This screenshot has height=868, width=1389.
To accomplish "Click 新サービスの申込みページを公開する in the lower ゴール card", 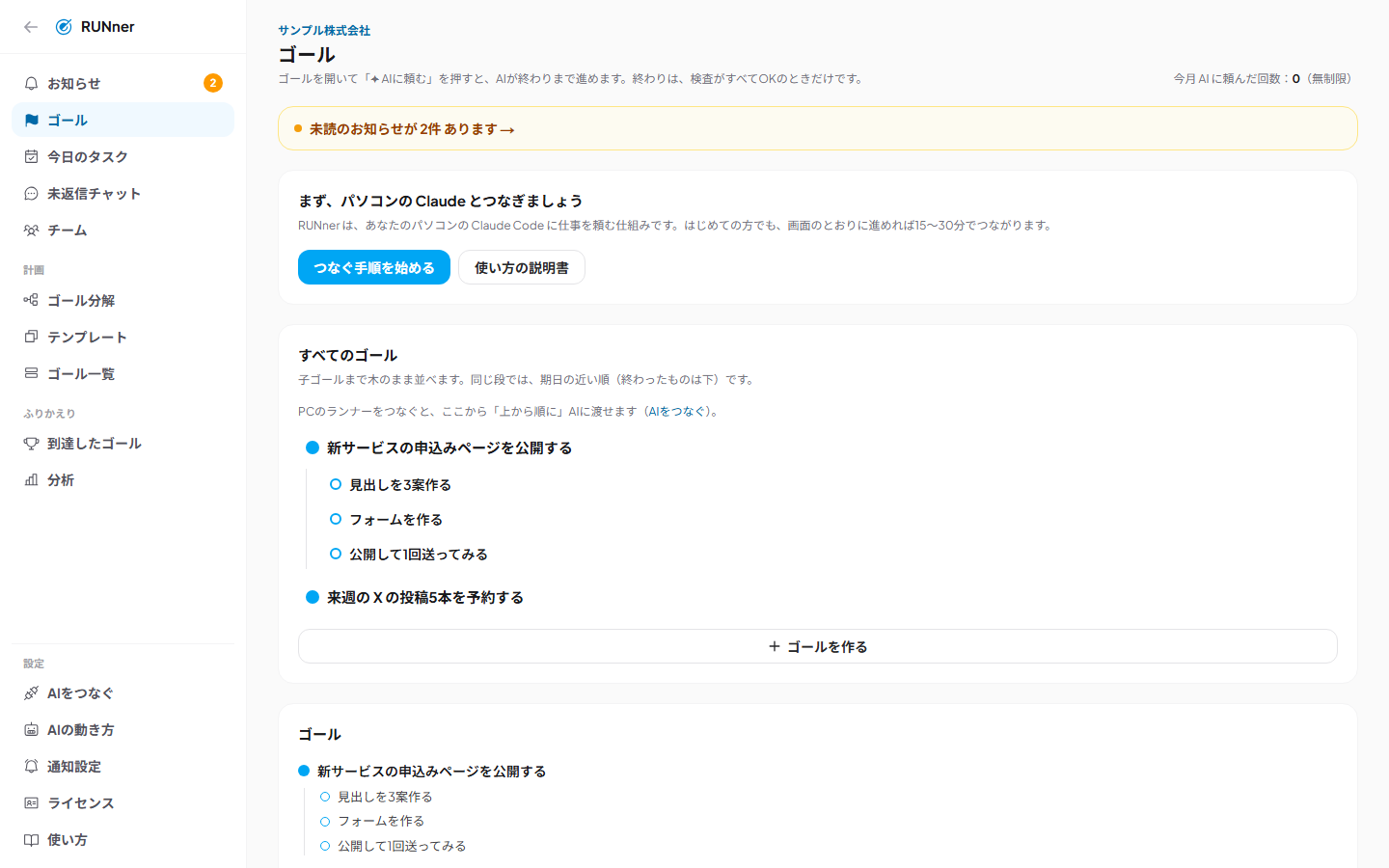I will tap(432, 772).
